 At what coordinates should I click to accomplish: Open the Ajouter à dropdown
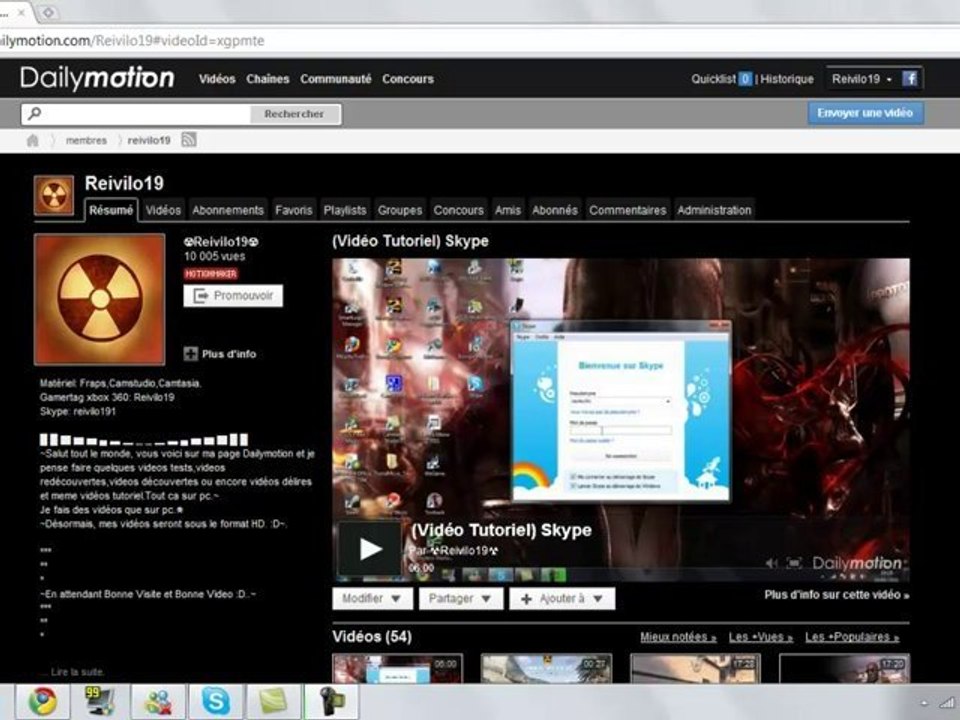pyautogui.click(x=562, y=599)
